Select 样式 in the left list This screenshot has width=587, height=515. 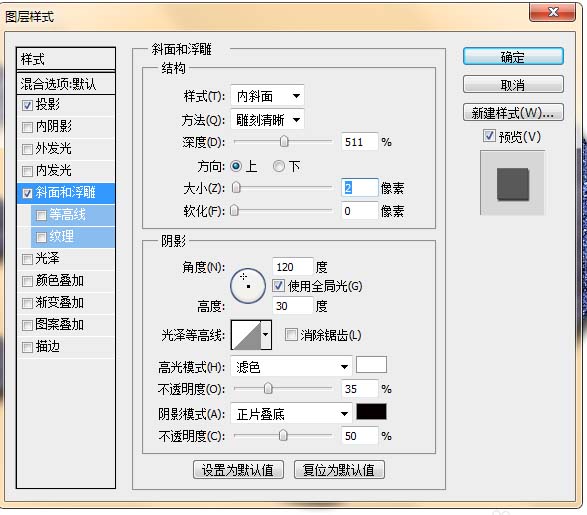tap(66, 59)
